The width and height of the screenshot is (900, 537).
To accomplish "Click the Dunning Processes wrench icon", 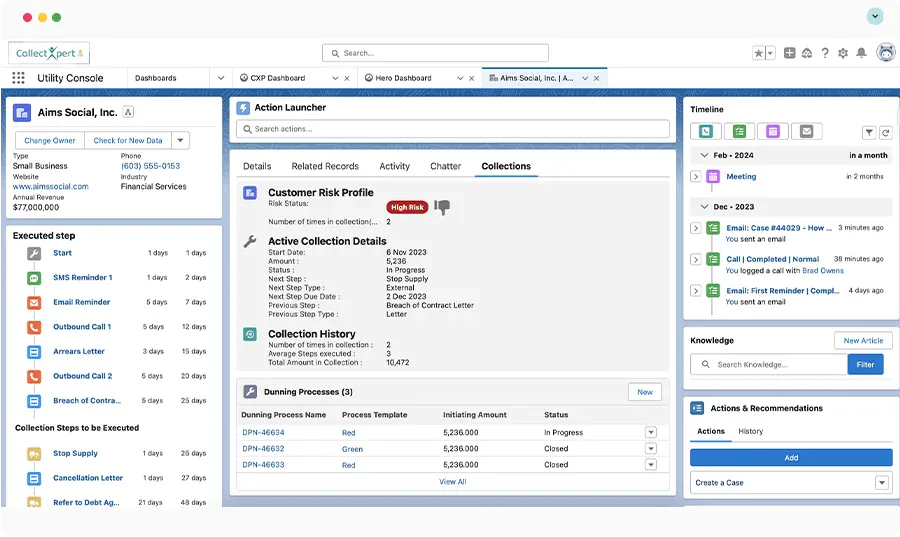I will click(x=250, y=392).
